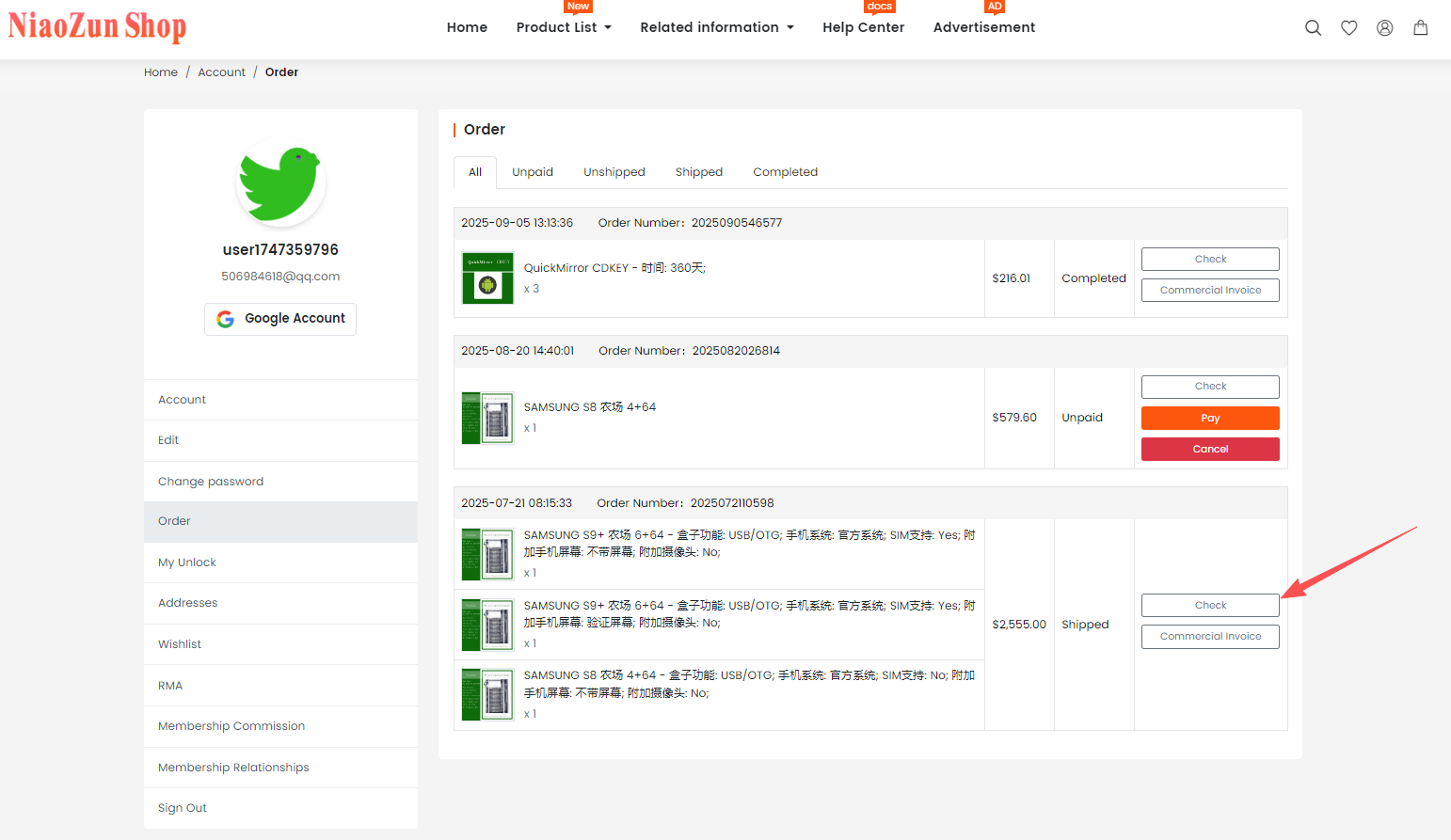Select the Completed orders tab
Screen dimensions: 1451x840
pyautogui.click(x=785, y=172)
